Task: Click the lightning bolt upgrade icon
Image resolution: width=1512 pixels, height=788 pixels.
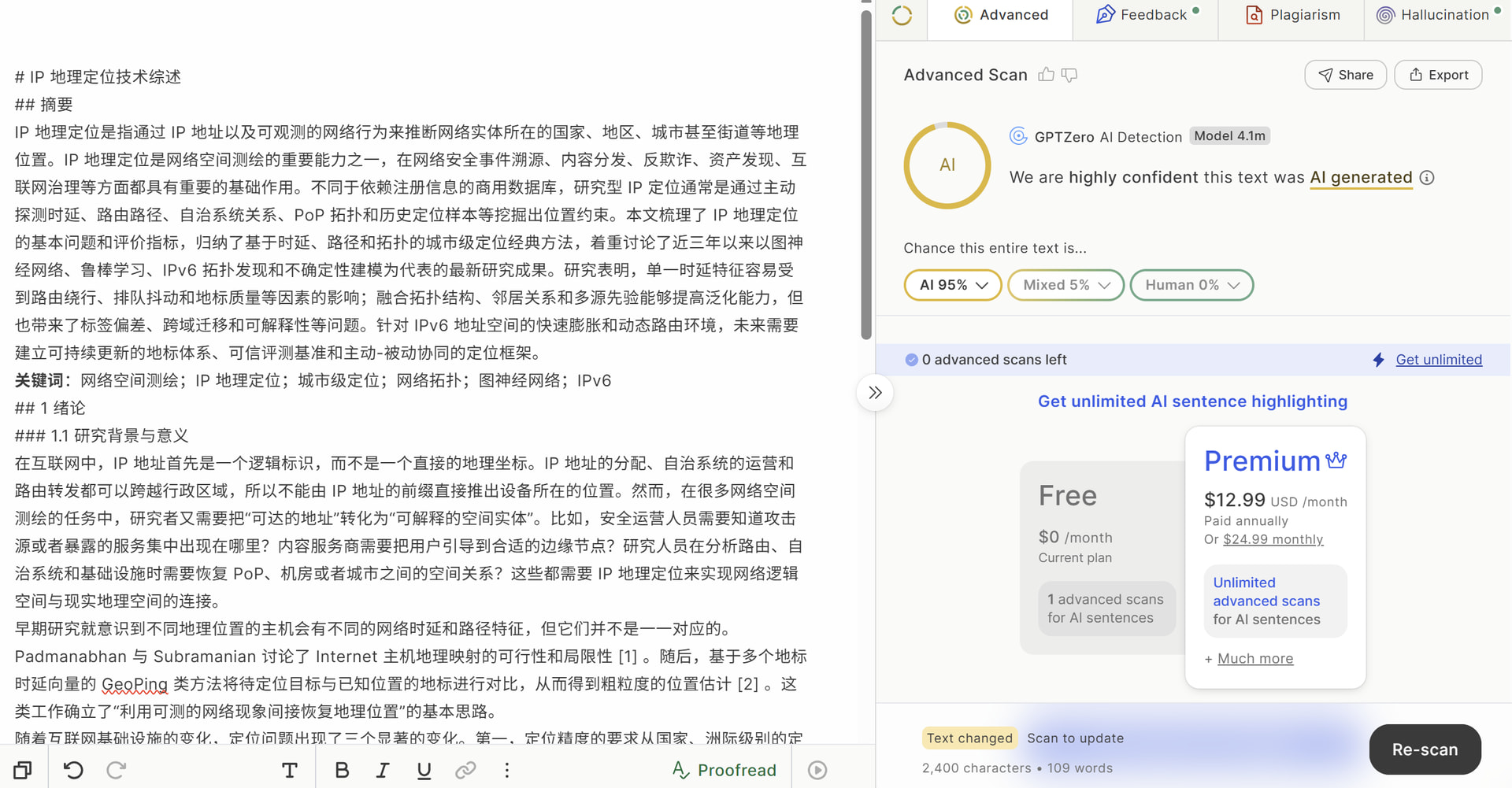Action: click(1378, 360)
